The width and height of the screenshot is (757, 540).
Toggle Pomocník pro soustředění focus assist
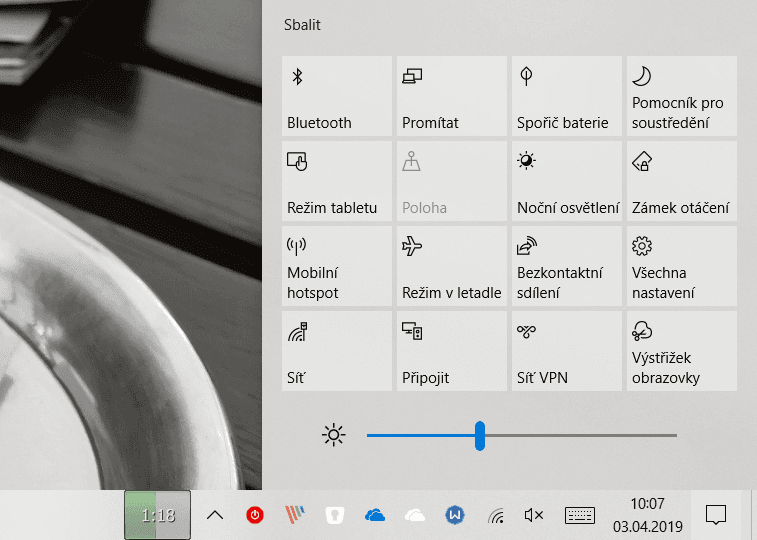(x=682, y=96)
